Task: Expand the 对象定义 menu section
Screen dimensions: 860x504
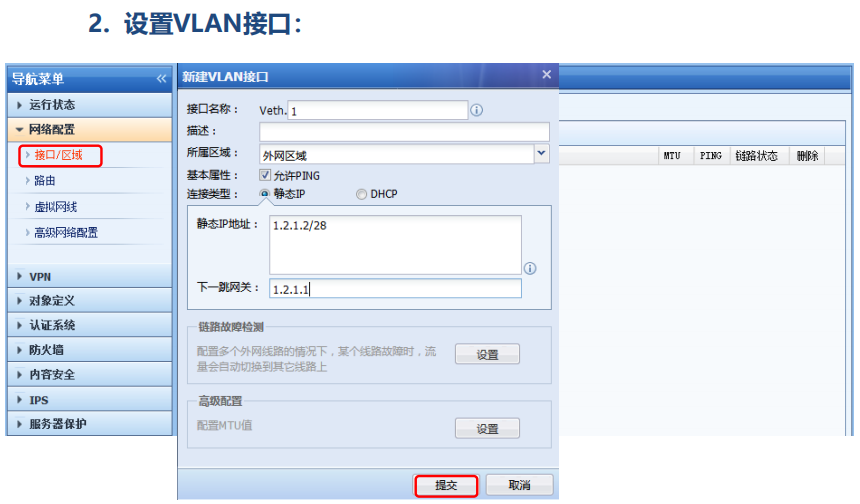Action: (x=90, y=301)
